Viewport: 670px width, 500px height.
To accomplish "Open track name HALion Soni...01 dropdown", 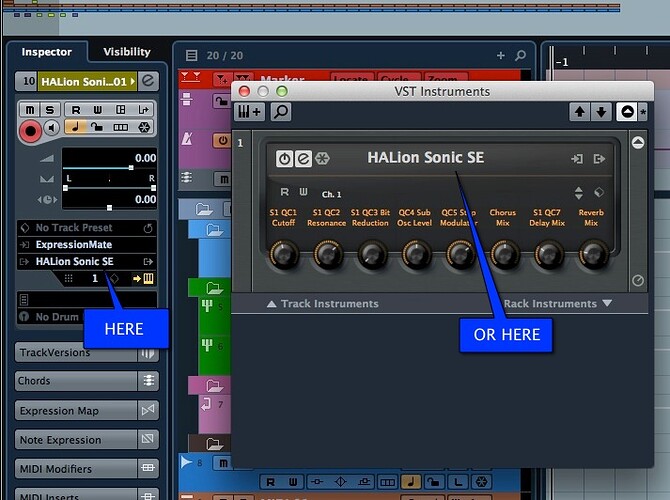I will tap(87, 81).
